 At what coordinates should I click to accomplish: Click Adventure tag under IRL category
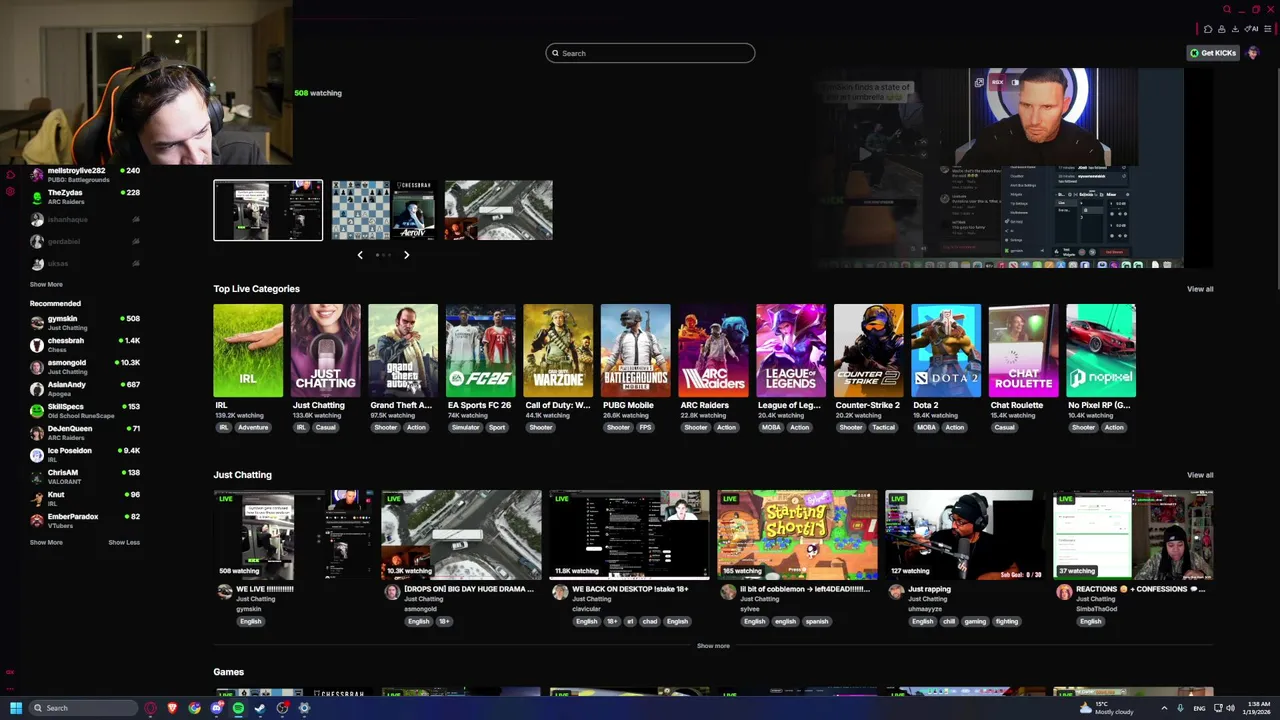[253, 427]
